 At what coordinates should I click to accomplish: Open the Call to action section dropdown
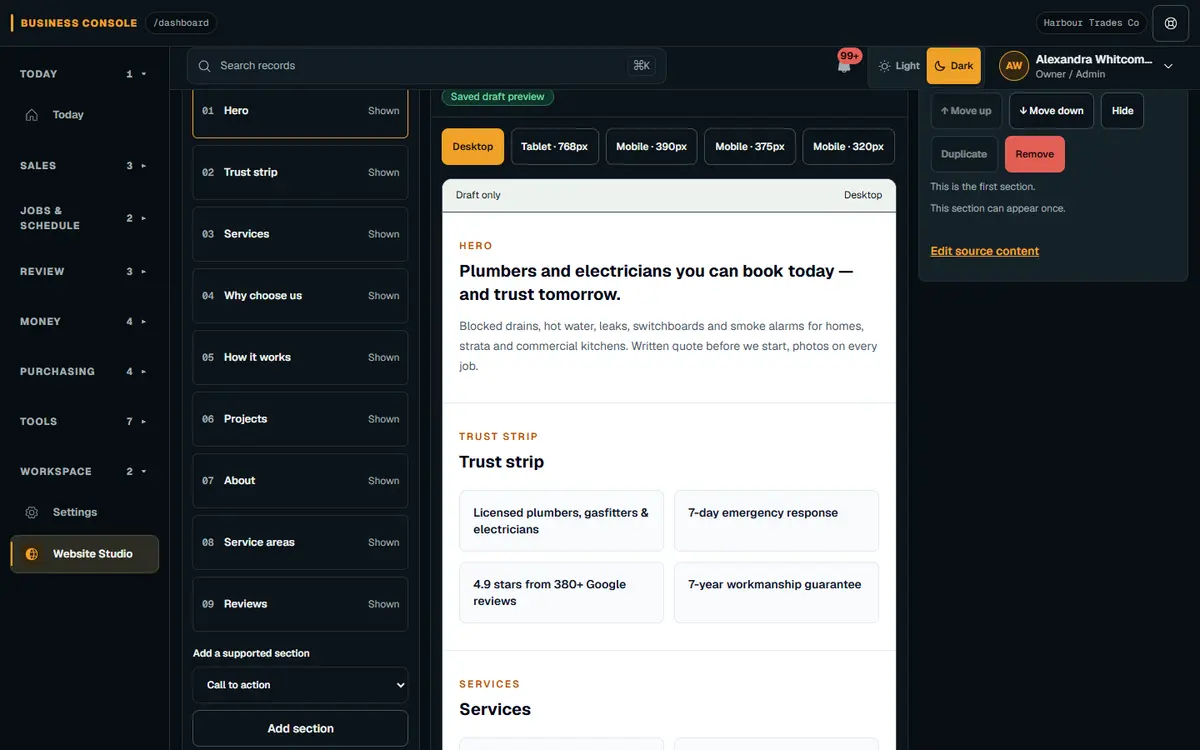tap(300, 685)
